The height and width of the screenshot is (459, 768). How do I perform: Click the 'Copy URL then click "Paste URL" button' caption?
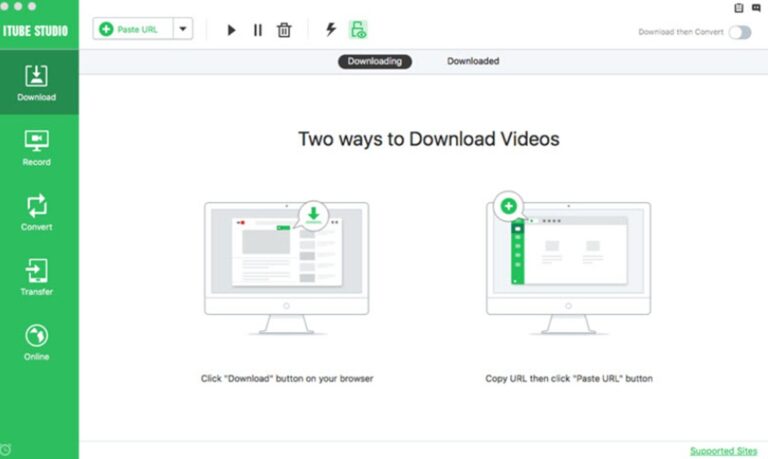click(569, 379)
